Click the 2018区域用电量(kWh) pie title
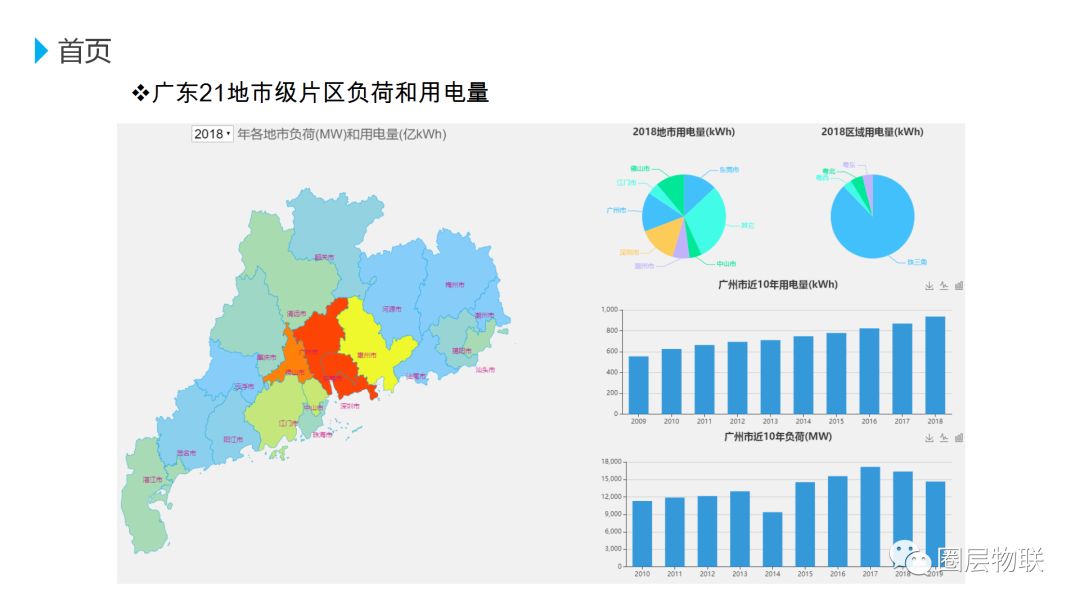Screen dimensions: 1080x608 (x=872, y=132)
